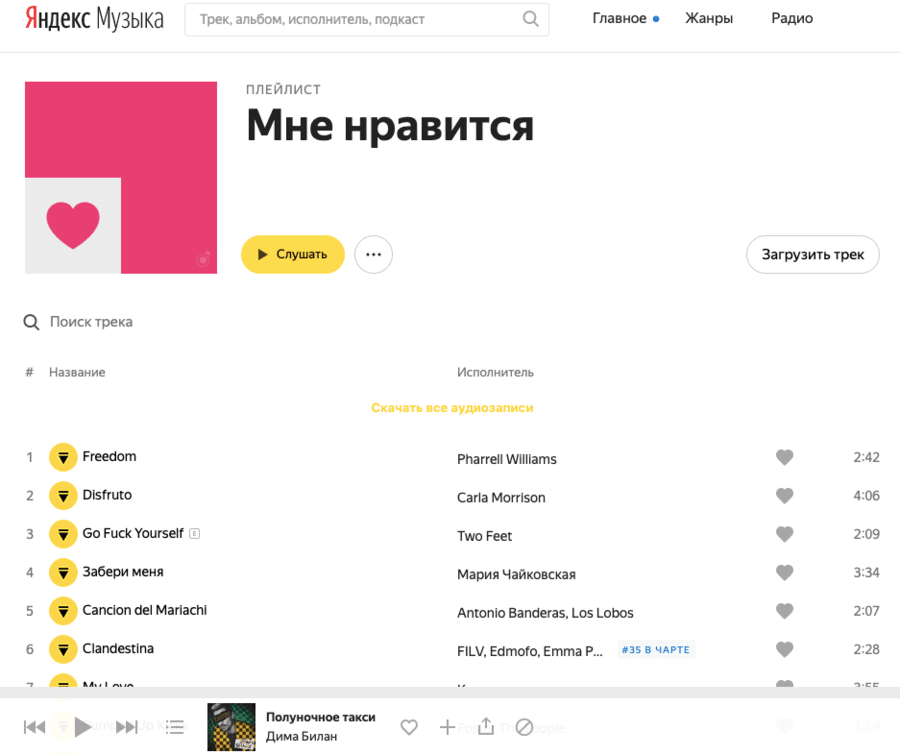The image size is (900, 755).
Task: Open the Забери меня track title
Action: point(123,572)
